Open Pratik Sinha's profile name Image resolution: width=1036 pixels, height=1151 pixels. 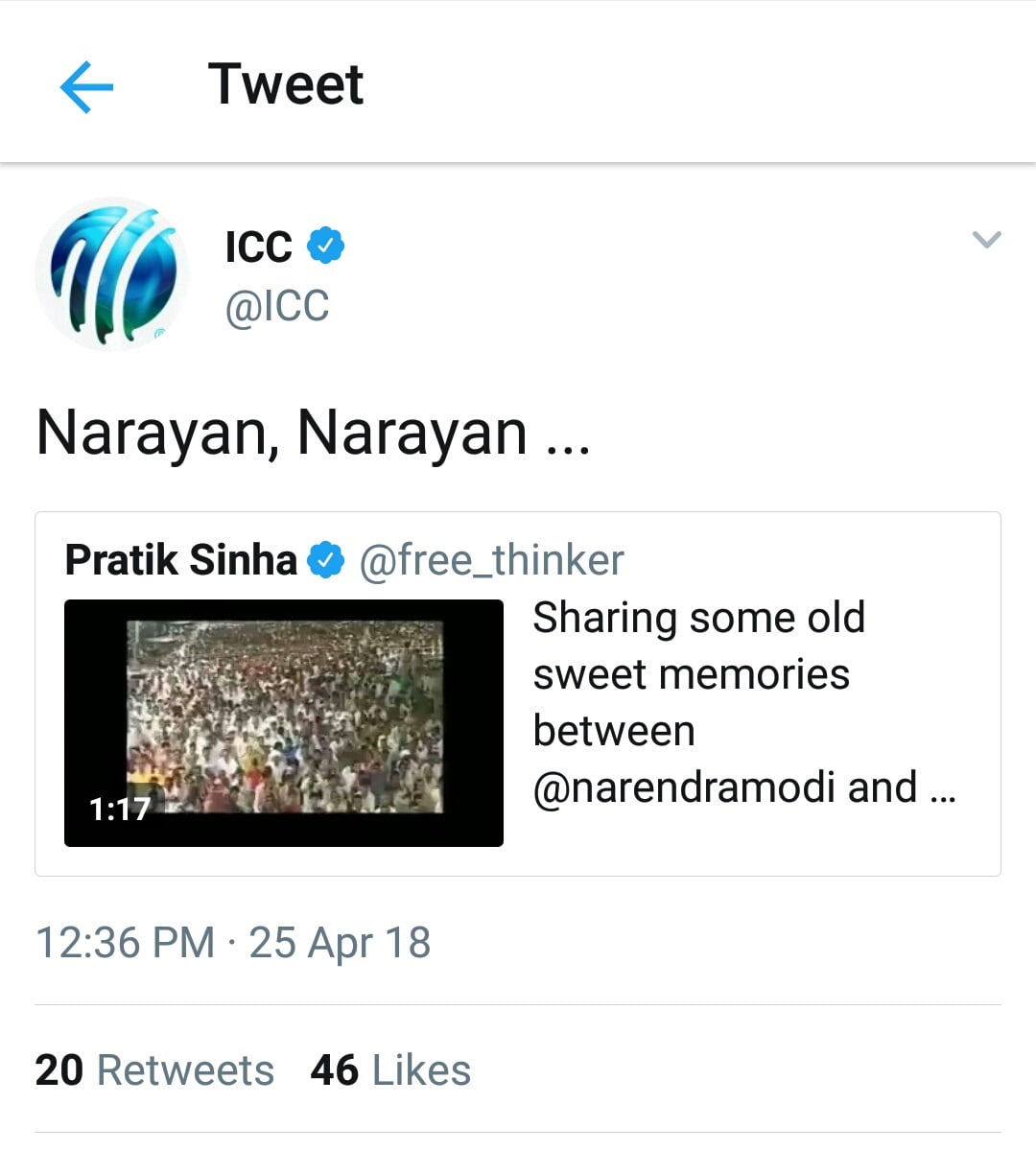[180, 560]
